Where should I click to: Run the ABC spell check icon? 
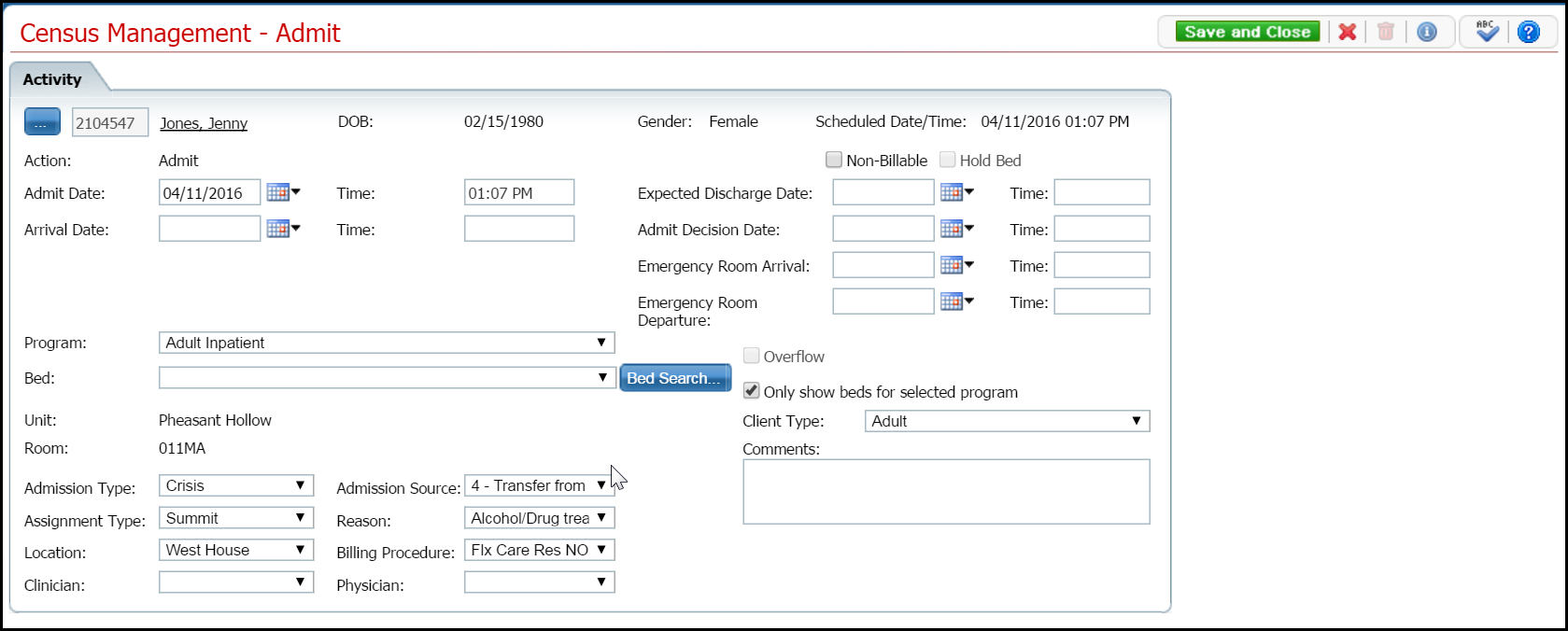(1487, 32)
